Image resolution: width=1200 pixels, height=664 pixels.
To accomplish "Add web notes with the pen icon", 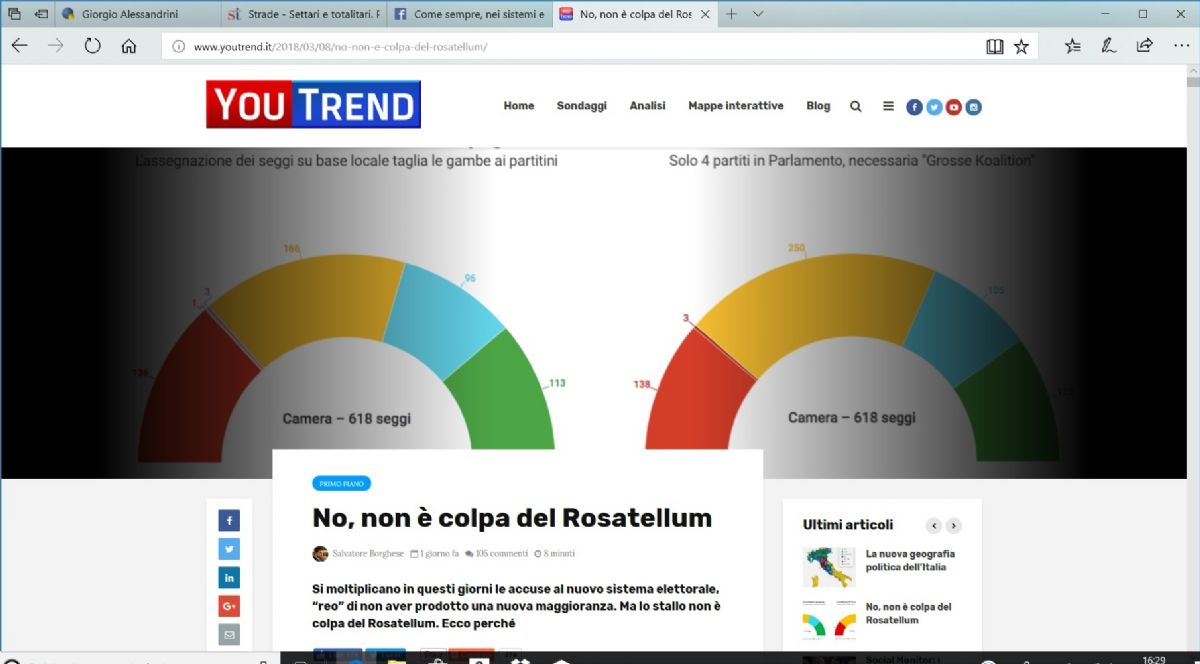I will click(x=1108, y=46).
